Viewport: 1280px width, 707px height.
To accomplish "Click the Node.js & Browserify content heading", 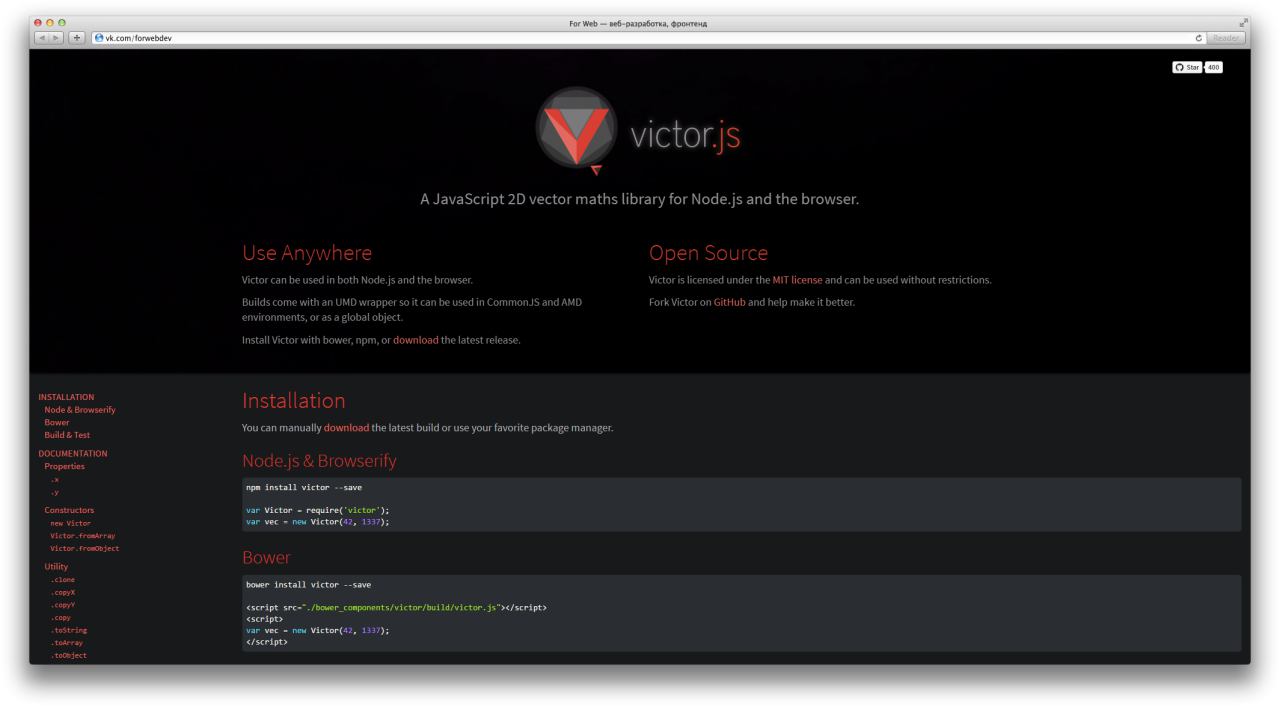I will click(319, 461).
